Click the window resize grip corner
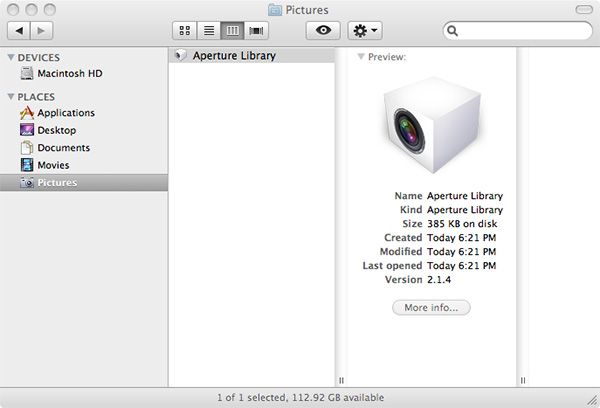The width and height of the screenshot is (600, 408). (593, 401)
